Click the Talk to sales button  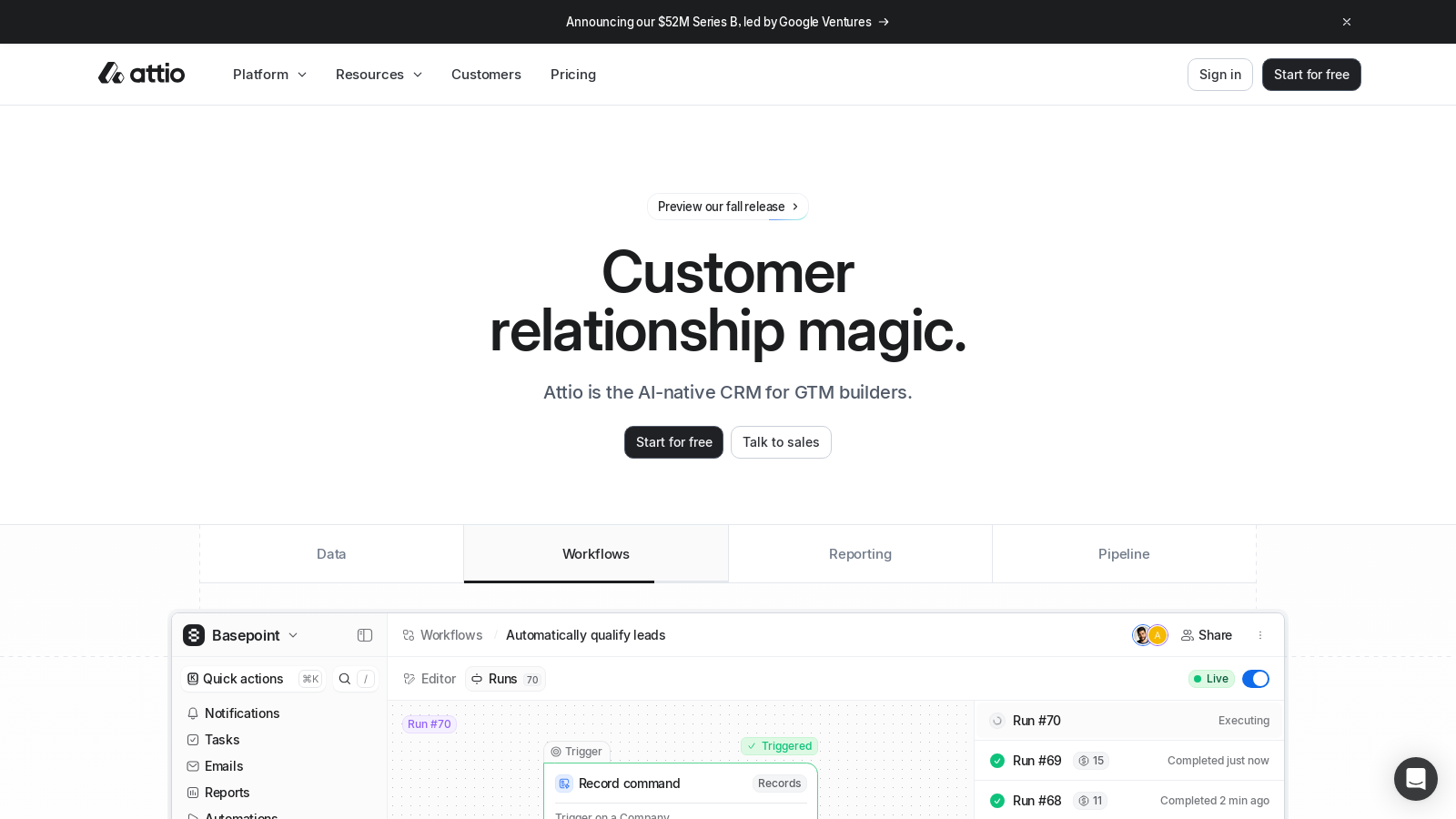pos(781,442)
